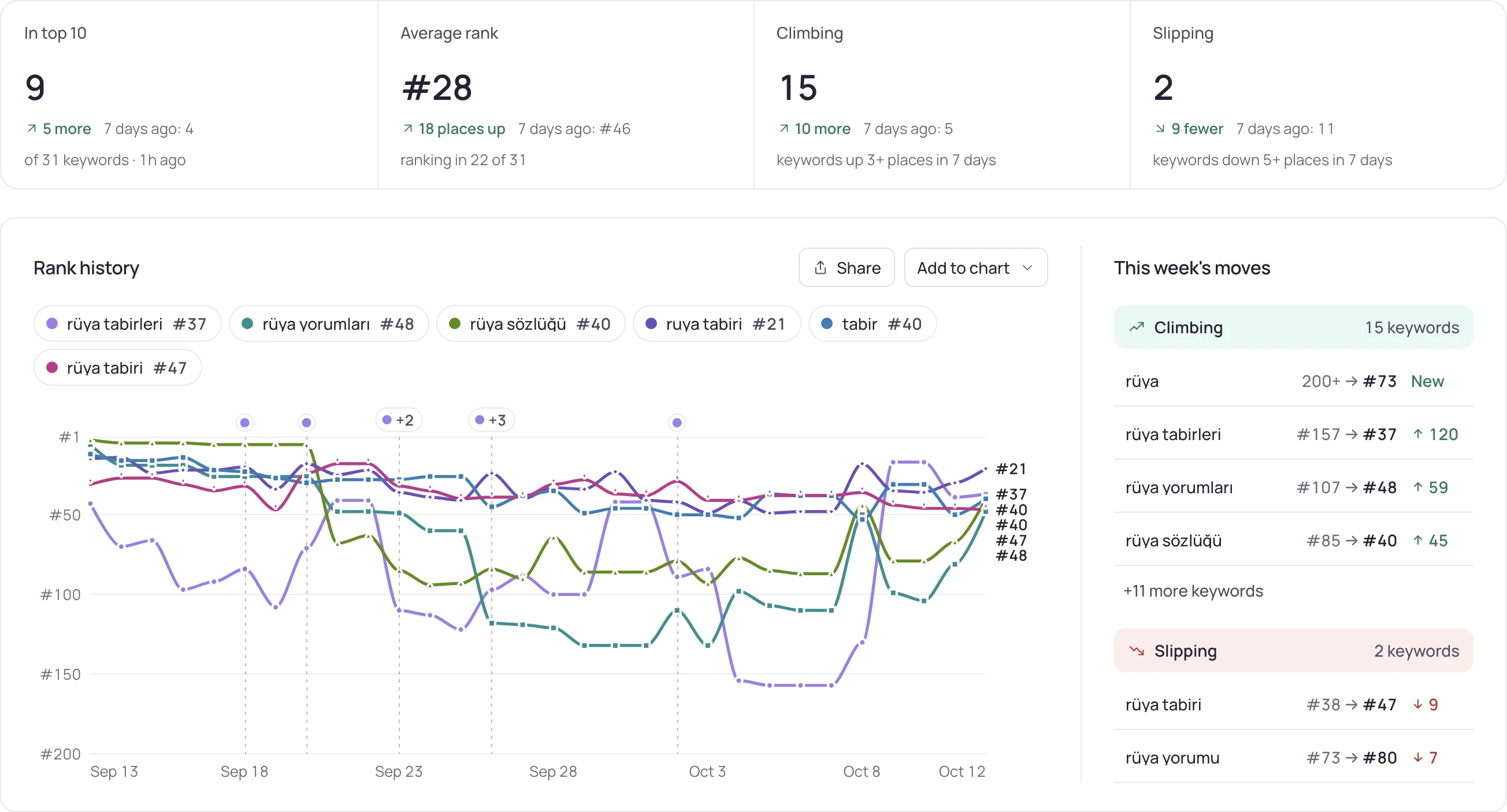Select the rüya keyword row marked New
Image resolution: width=1507 pixels, height=812 pixels.
1293,381
